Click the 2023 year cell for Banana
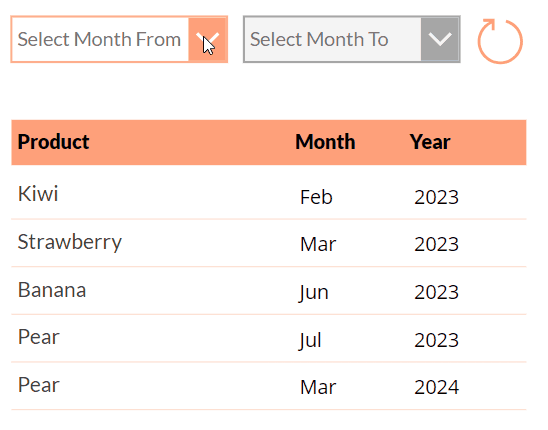548x430 pixels. tap(437, 292)
